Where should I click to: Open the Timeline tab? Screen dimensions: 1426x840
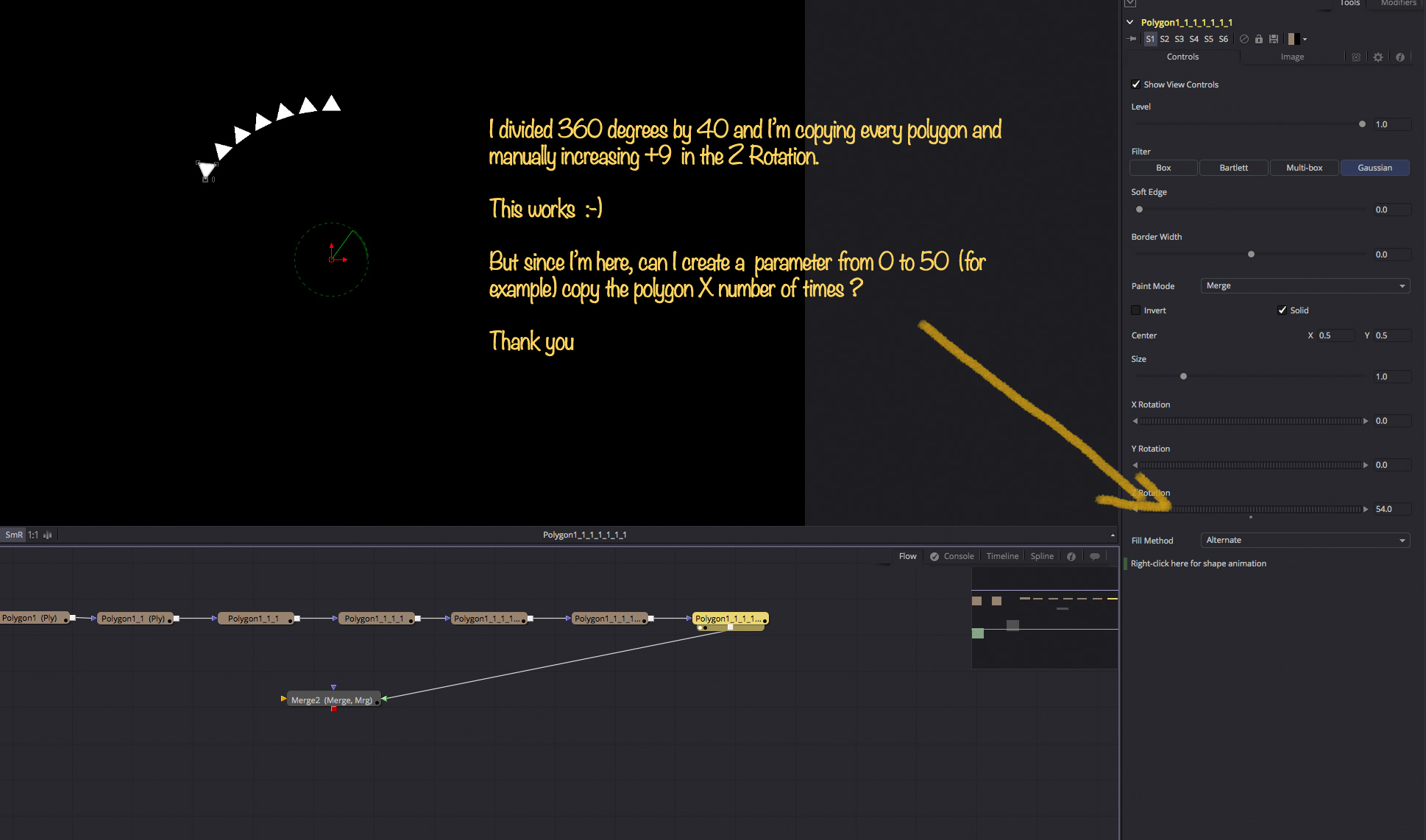coord(1002,556)
